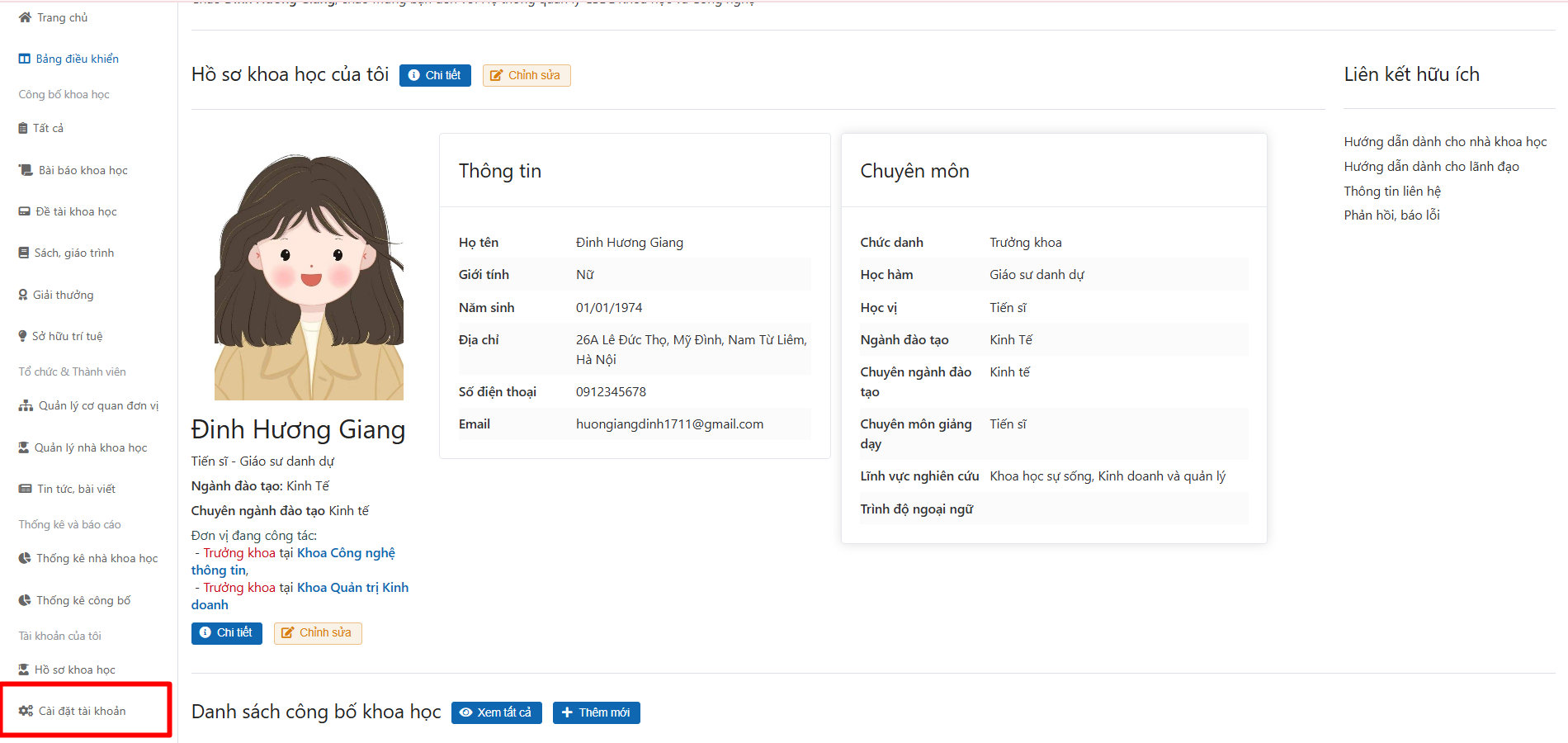Open Hướng dẫn dành cho nhà khoa học link

1445,142
